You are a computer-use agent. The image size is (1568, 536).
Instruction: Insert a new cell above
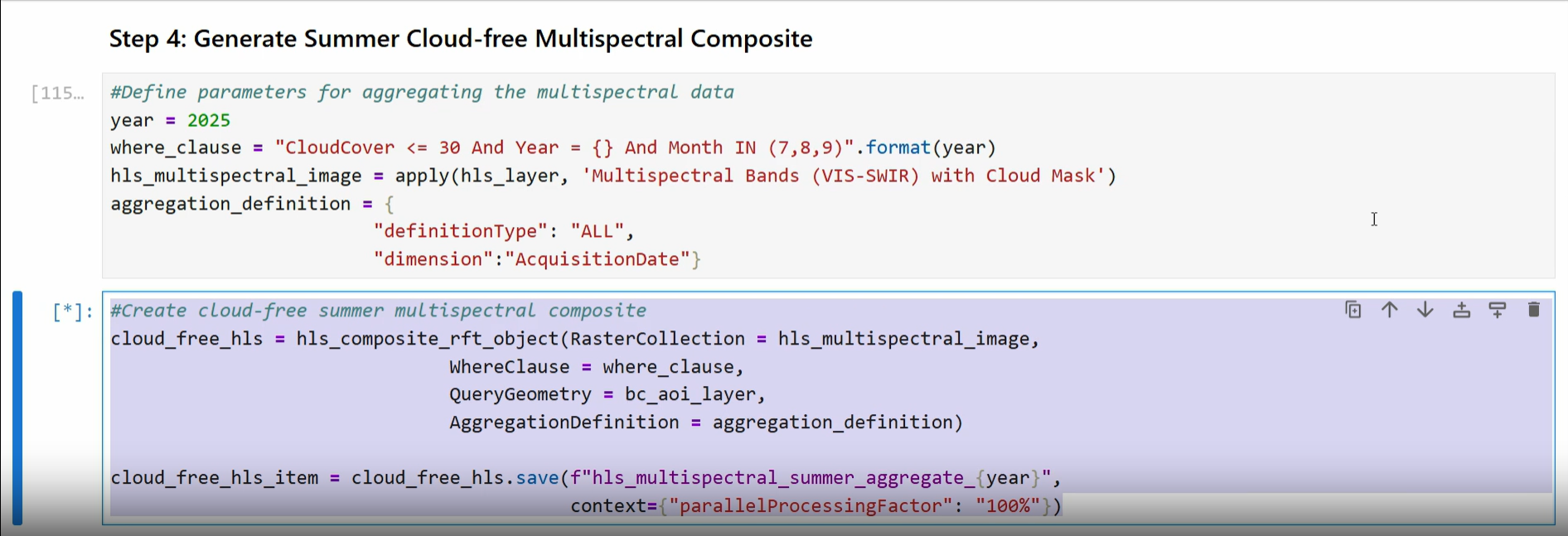[1461, 309]
